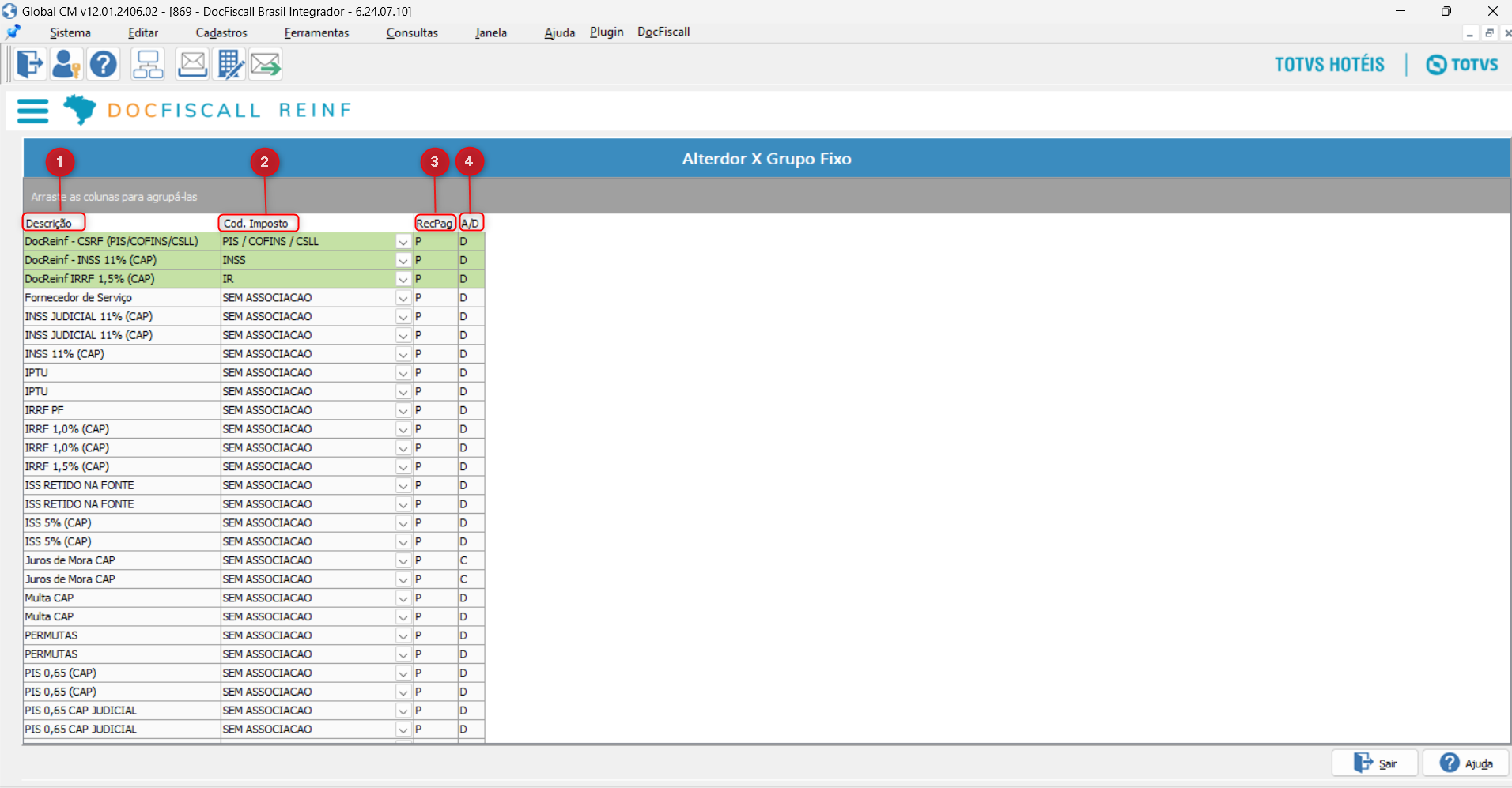Viewport: 1512px width, 788px height.
Task: Open the Plugin menu
Action: coord(607,32)
